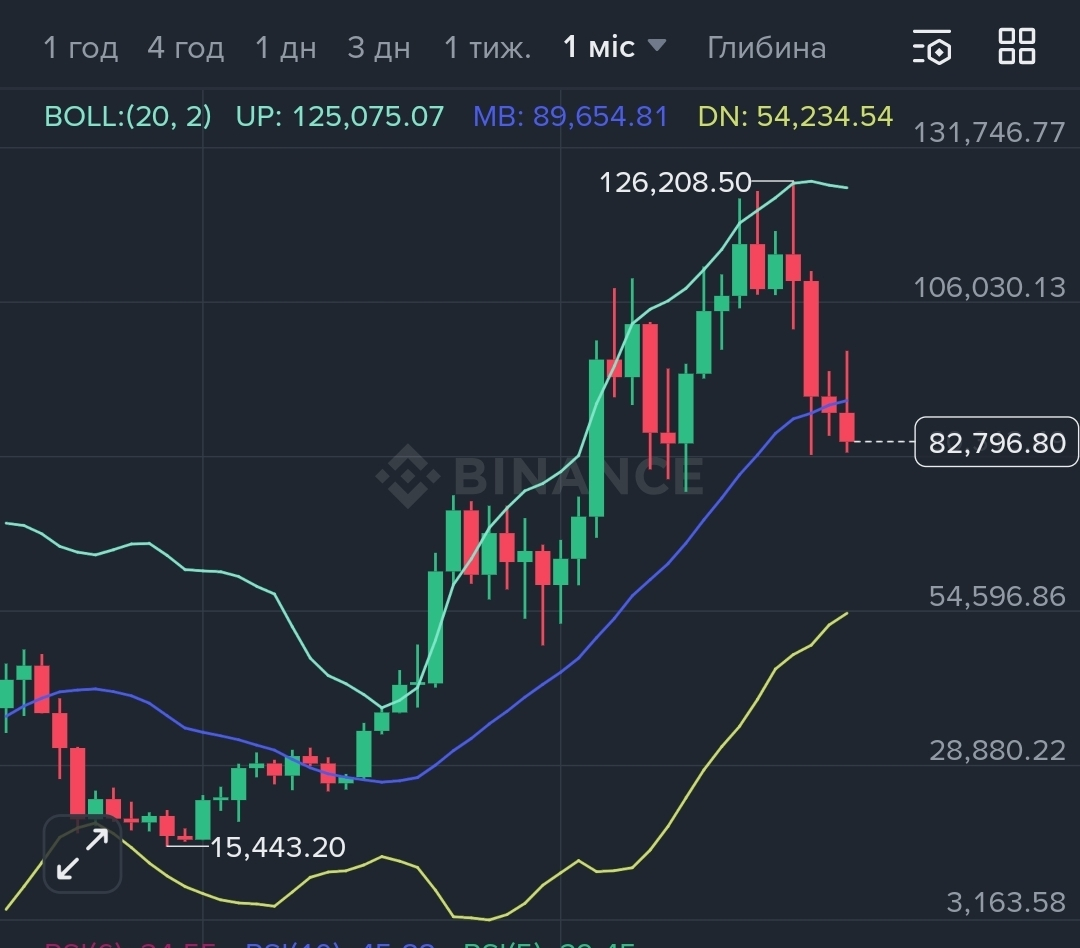Tap the axis value 131,746.77
The image size is (1080, 948).
tap(989, 132)
